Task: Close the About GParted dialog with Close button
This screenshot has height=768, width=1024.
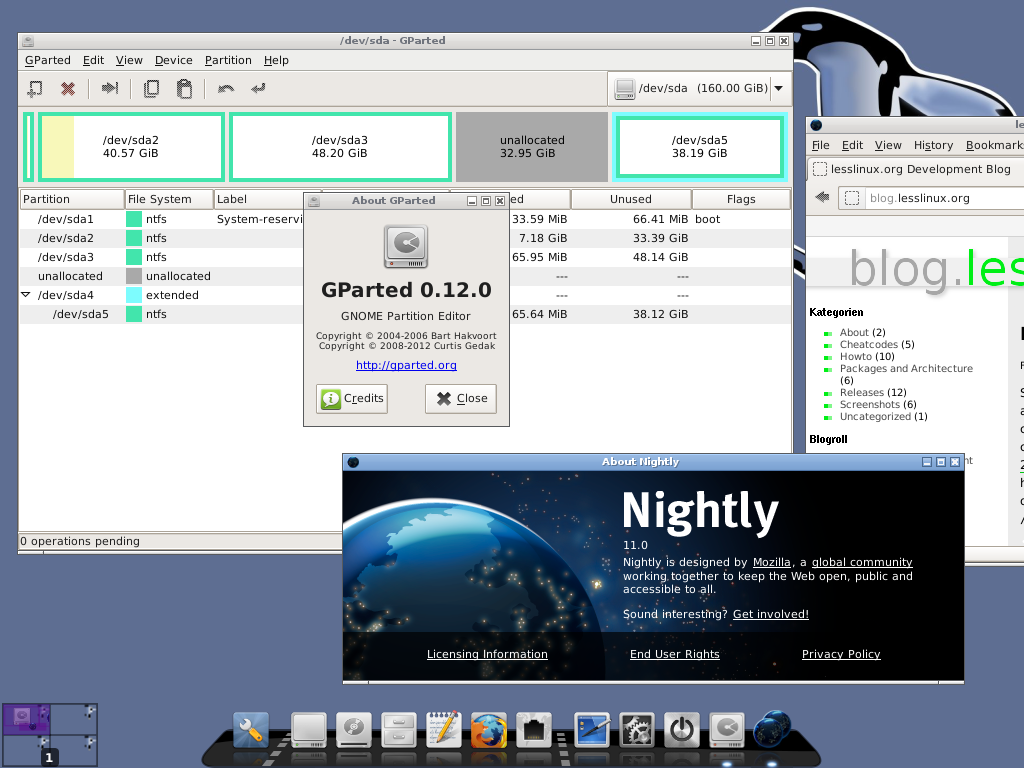Action: (x=461, y=398)
